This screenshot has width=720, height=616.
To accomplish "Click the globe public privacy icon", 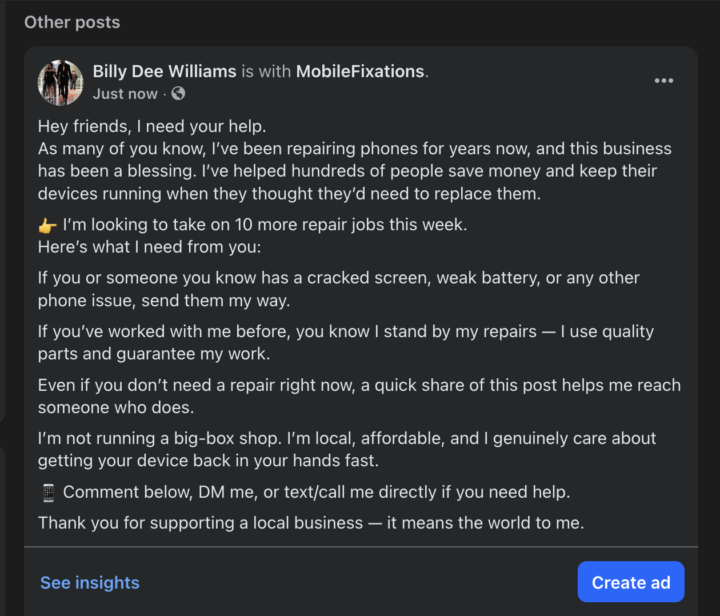I will (x=178, y=94).
